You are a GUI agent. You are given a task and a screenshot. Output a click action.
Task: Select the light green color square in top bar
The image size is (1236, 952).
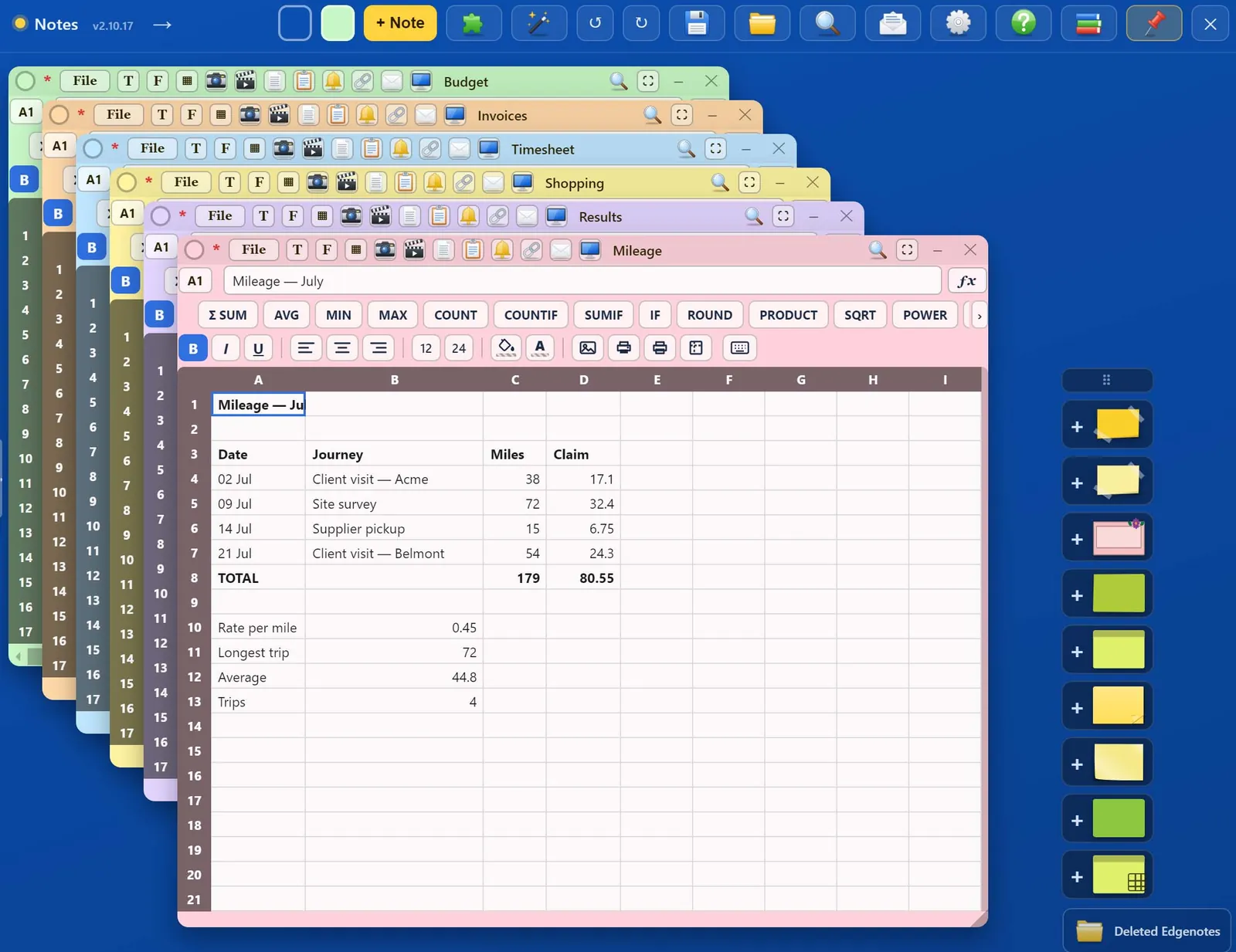[338, 23]
